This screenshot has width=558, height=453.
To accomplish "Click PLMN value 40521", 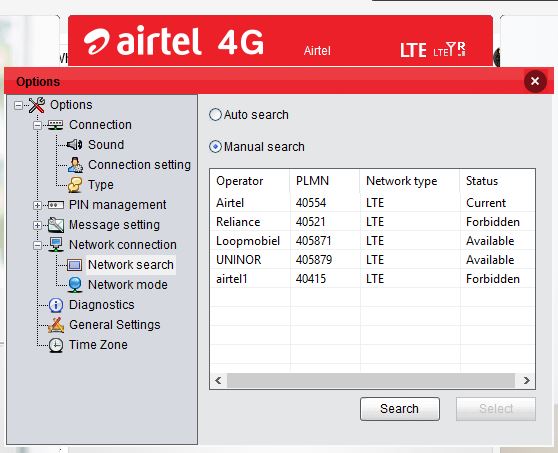I will click(x=310, y=222).
